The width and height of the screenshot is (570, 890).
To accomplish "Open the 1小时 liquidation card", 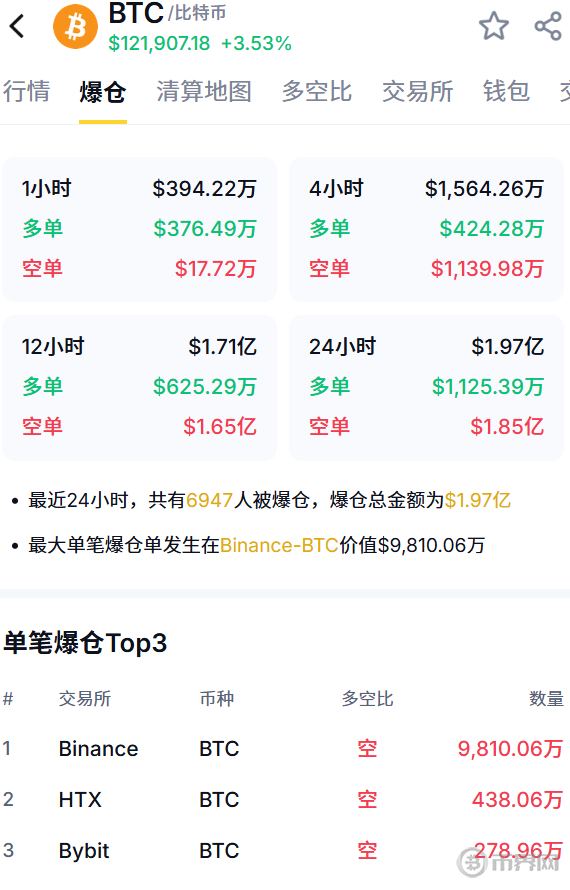I will pyautogui.click(x=140, y=229).
